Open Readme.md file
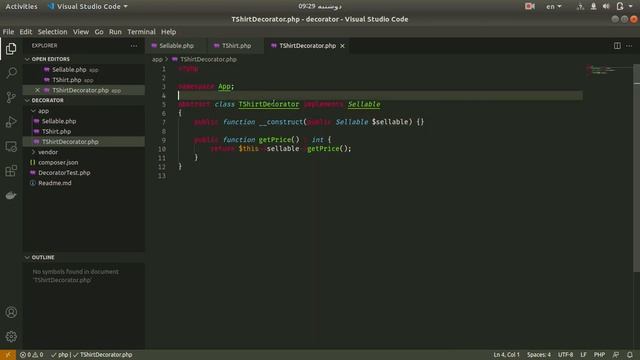Viewport: 640px width, 360px height. point(84,183)
